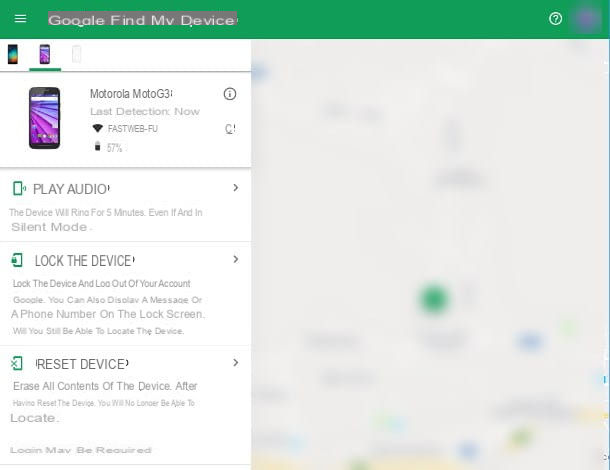Image resolution: width=610 pixels, height=470 pixels.
Task: Click 'Erase All Contents Of The Device' text
Action: [93, 386]
